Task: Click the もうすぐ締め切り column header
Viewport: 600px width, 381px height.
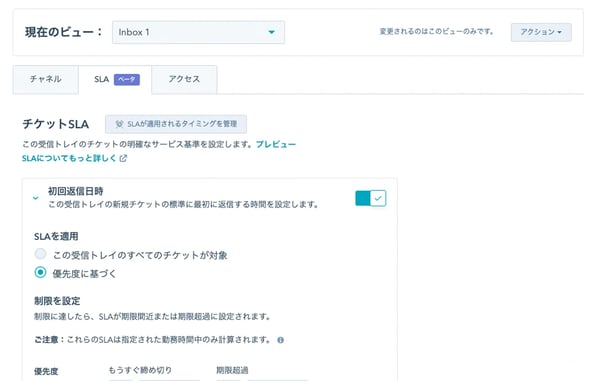Action: (x=140, y=370)
